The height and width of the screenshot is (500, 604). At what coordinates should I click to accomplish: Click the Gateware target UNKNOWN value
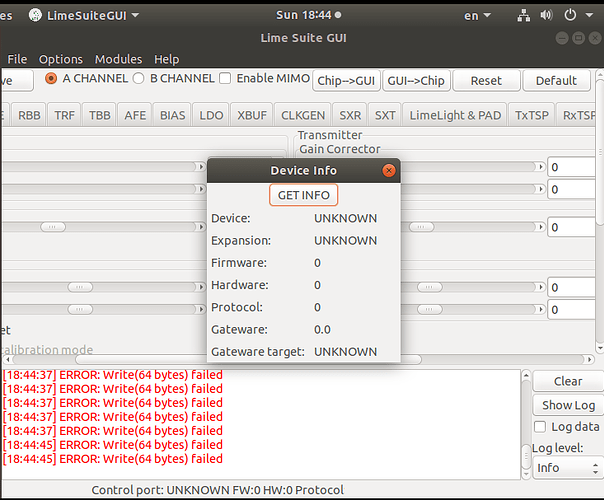coord(346,352)
